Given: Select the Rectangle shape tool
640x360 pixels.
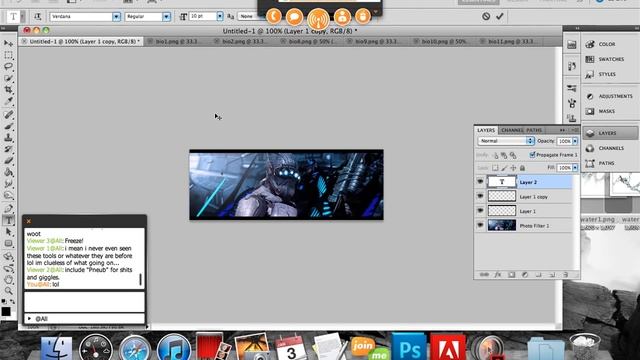Looking at the screenshot, I should (9, 244).
